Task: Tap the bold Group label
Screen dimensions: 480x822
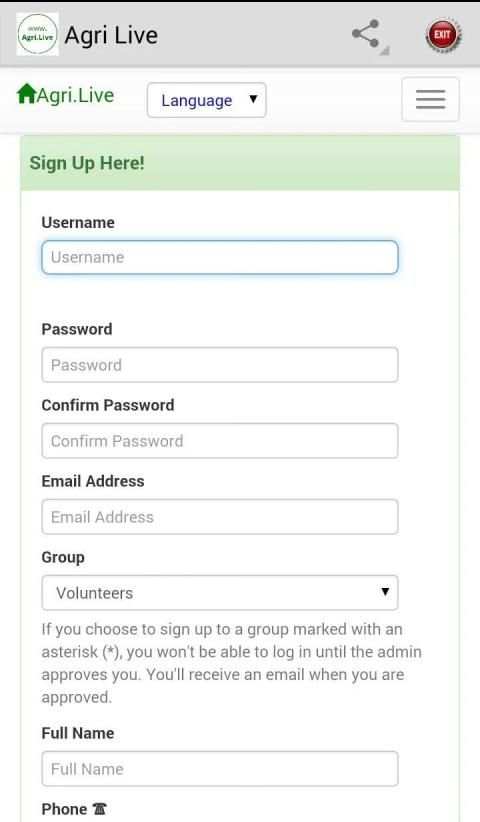Action: pyautogui.click(x=63, y=557)
